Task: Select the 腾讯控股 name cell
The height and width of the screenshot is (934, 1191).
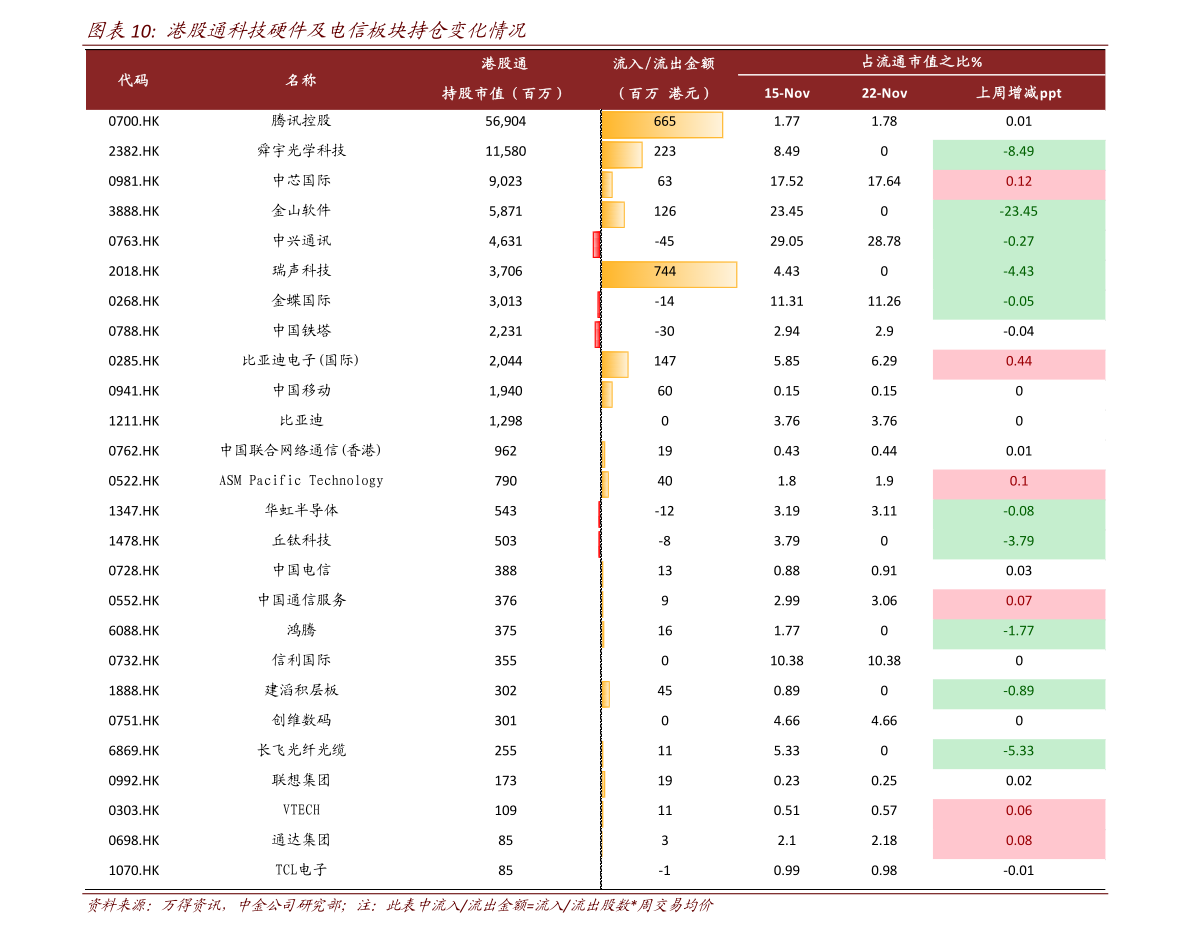Action: tap(302, 121)
